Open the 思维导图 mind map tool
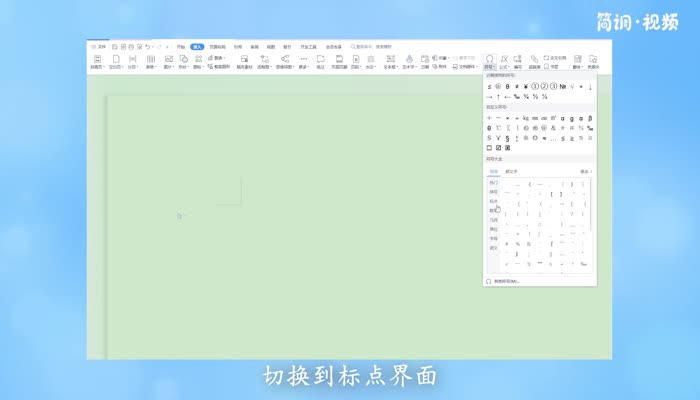The height and width of the screenshot is (400, 700). tap(285, 61)
